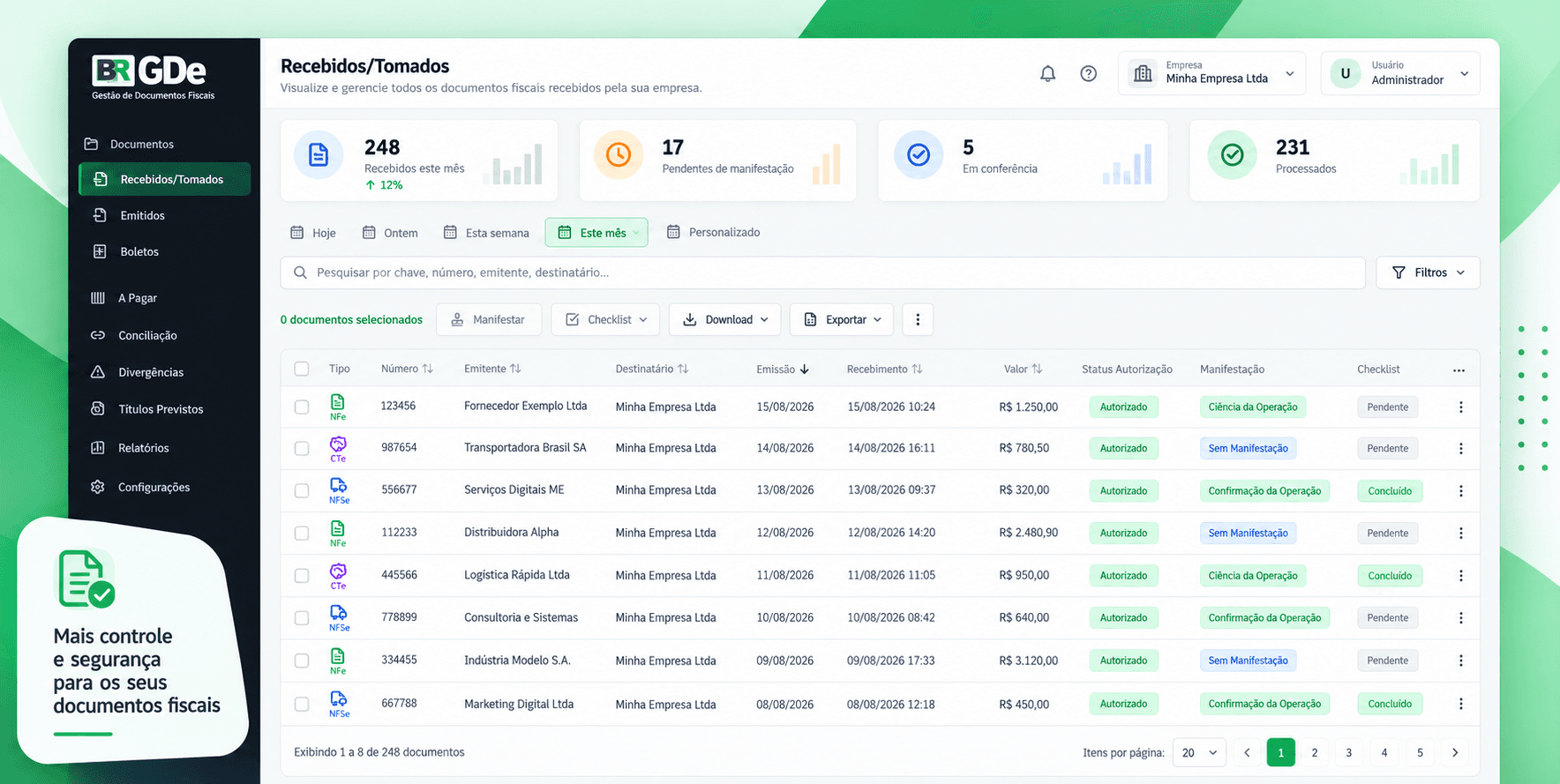Viewport: 1560px width, 784px height.
Task: Click the magnifier icon in search bar
Action: point(300,273)
